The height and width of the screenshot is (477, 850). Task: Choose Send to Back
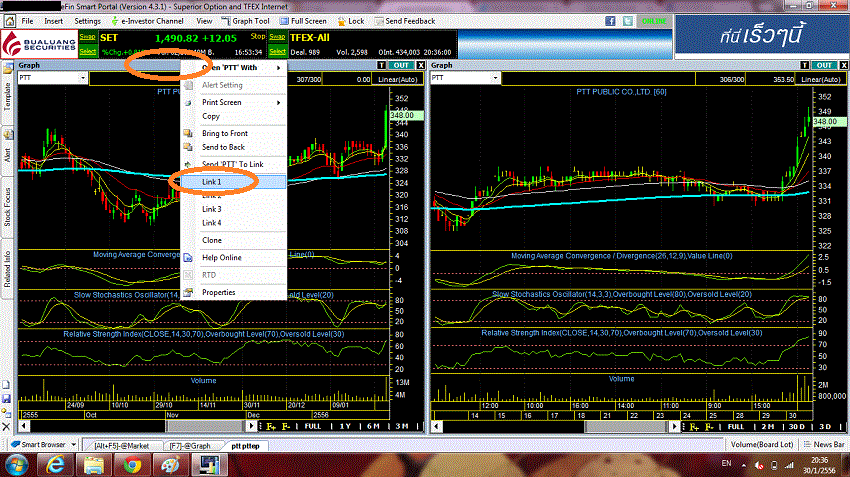coord(234,147)
